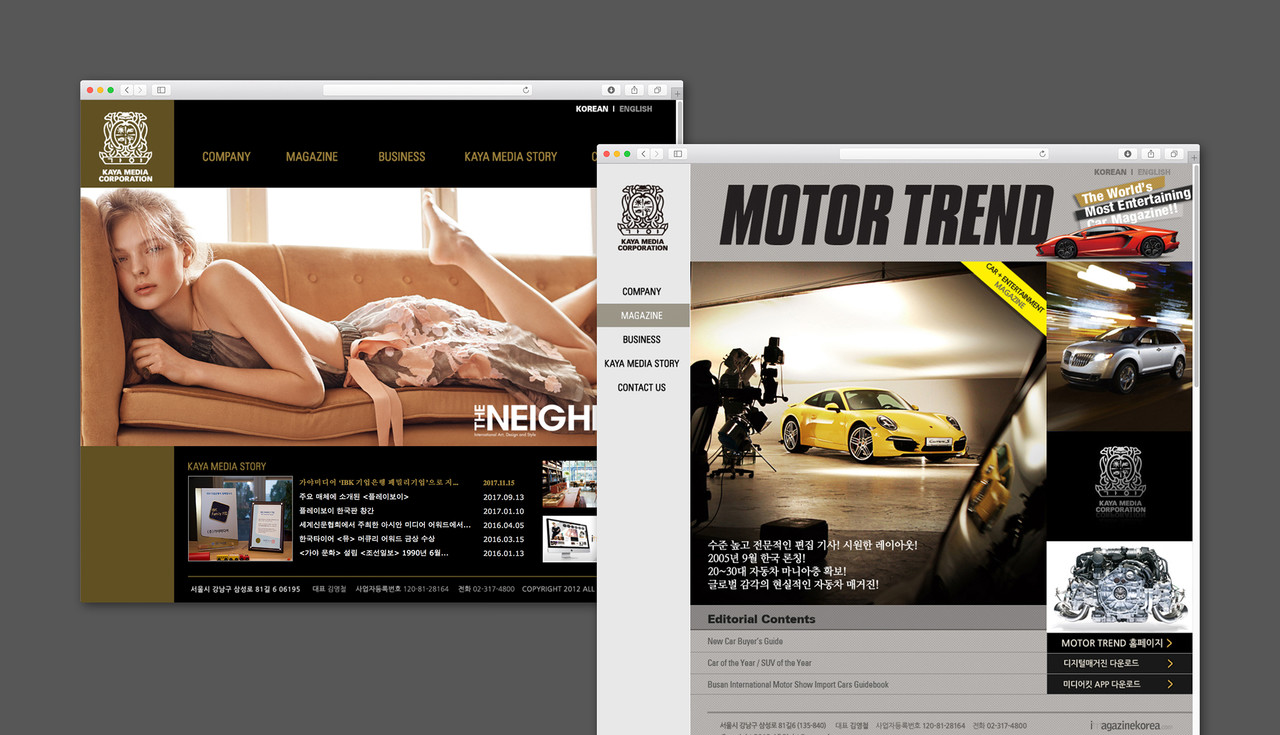Open KAYA MEDIA STORY in the rear window's top menu

tap(511, 157)
